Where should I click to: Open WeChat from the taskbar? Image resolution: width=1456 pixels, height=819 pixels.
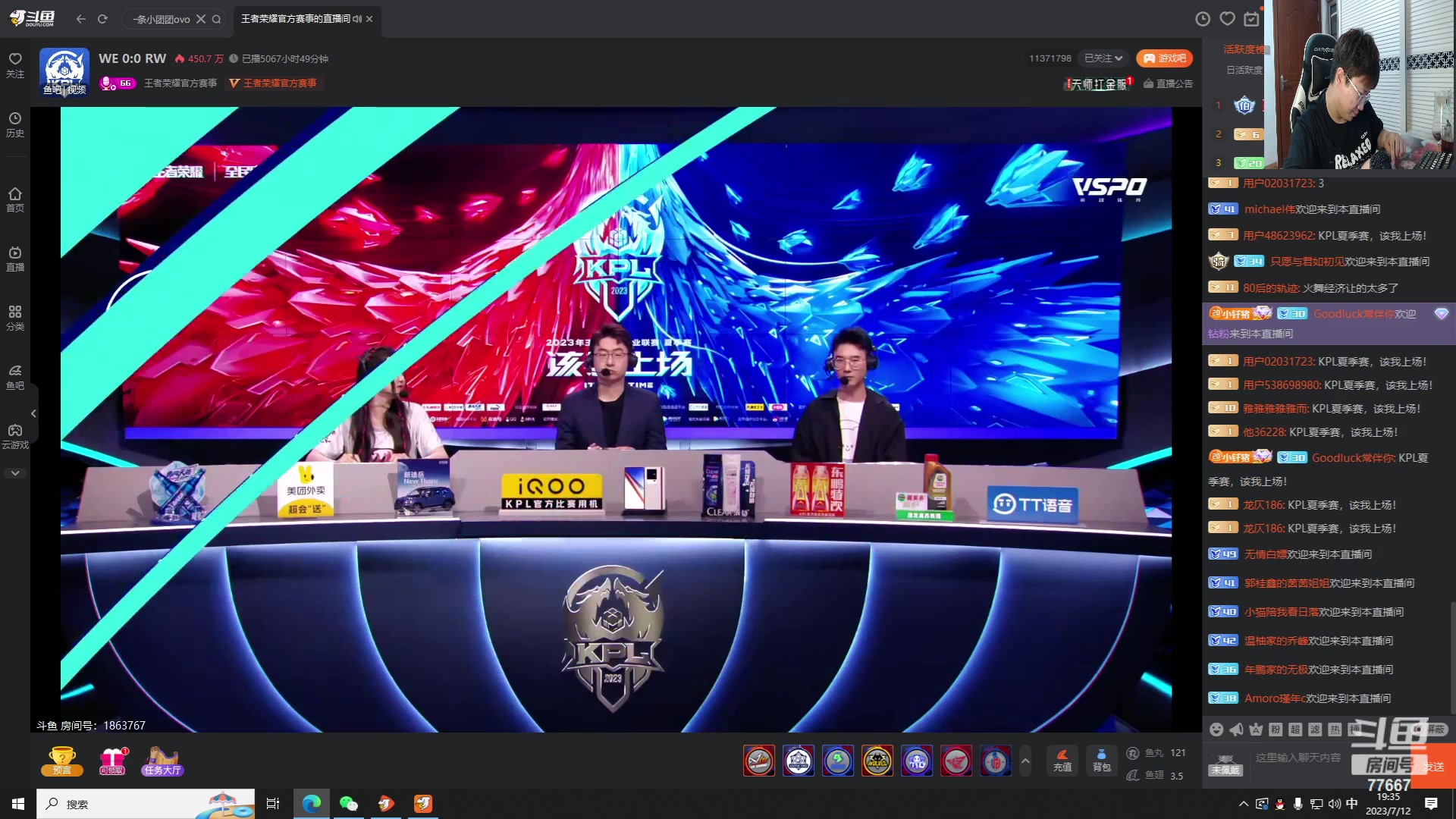[x=348, y=804]
